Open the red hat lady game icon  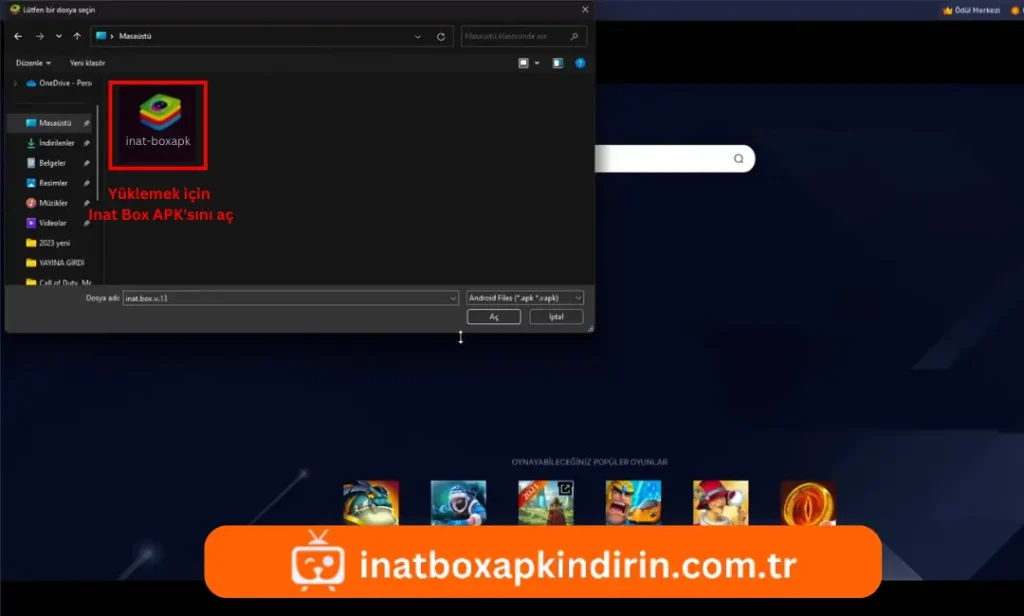[x=721, y=503]
